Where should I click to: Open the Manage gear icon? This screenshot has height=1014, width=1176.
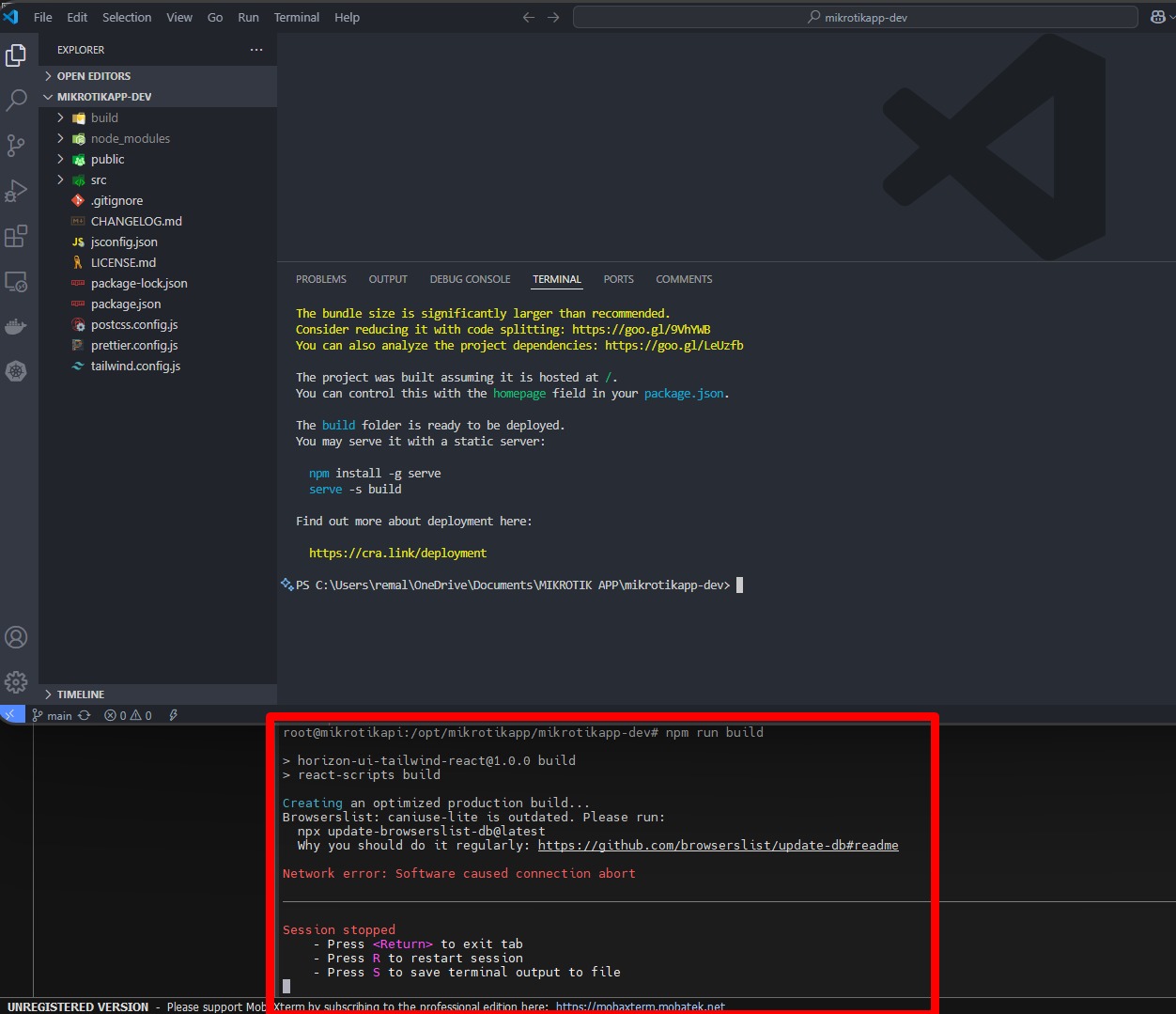point(16,682)
